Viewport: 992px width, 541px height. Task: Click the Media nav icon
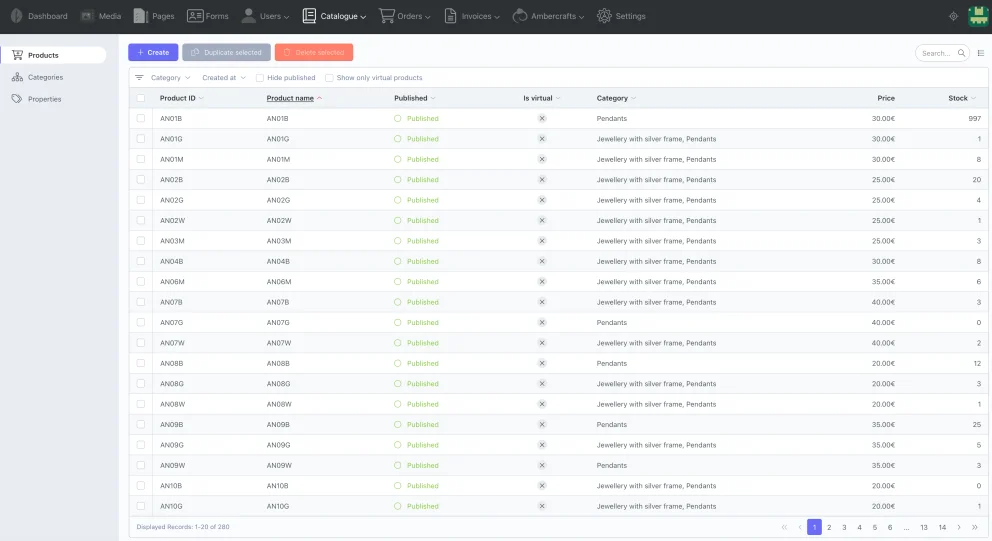(87, 16)
